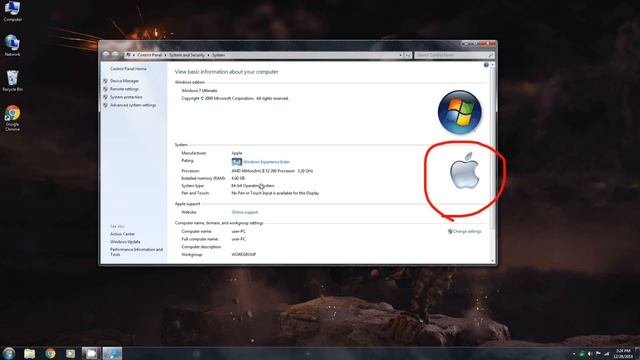Click the Manufacturer value 'Apple'
This screenshot has width=640, height=360.
pyautogui.click(x=237, y=153)
